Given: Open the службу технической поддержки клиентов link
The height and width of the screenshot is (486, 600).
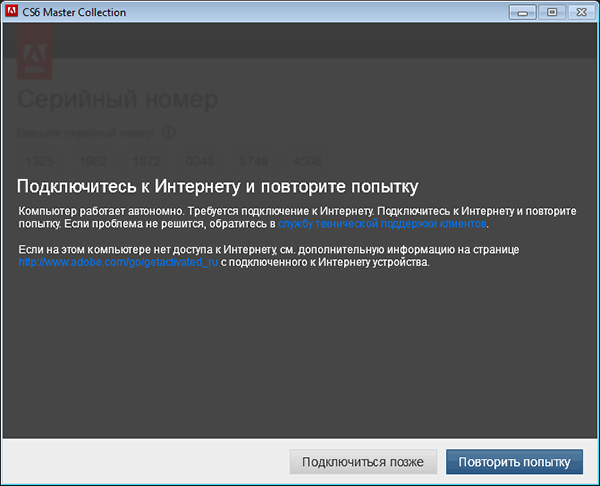Looking at the screenshot, I should (x=382, y=223).
